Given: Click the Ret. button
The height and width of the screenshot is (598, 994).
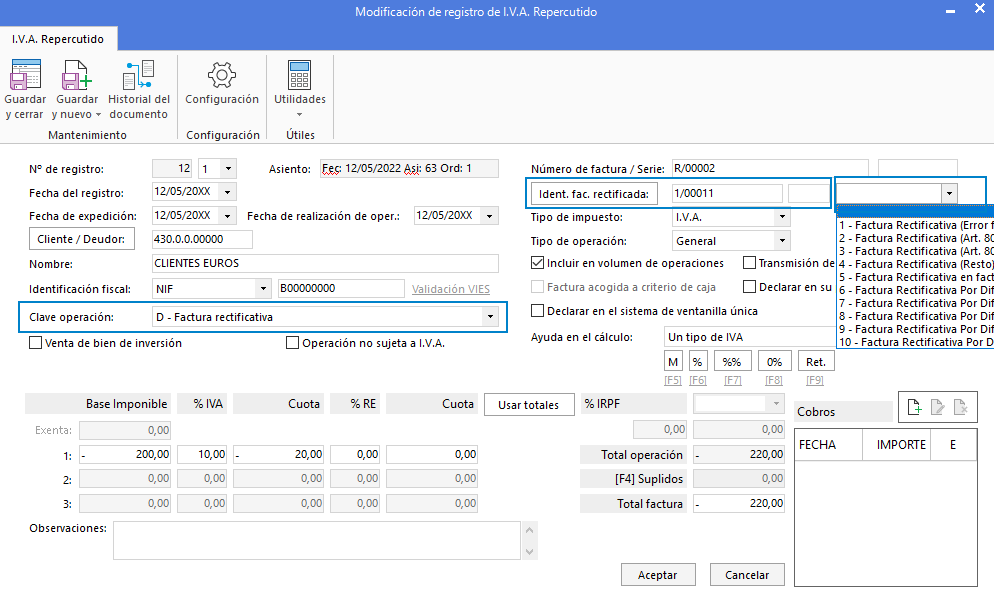Looking at the screenshot, I should (816, 361).
